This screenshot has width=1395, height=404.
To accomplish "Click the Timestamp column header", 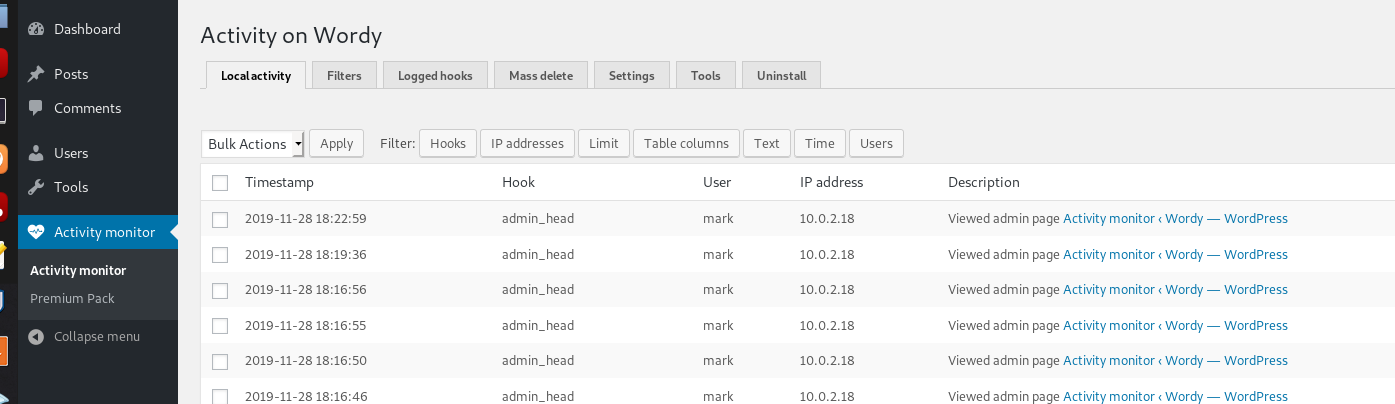I will [x=279, y=182].
